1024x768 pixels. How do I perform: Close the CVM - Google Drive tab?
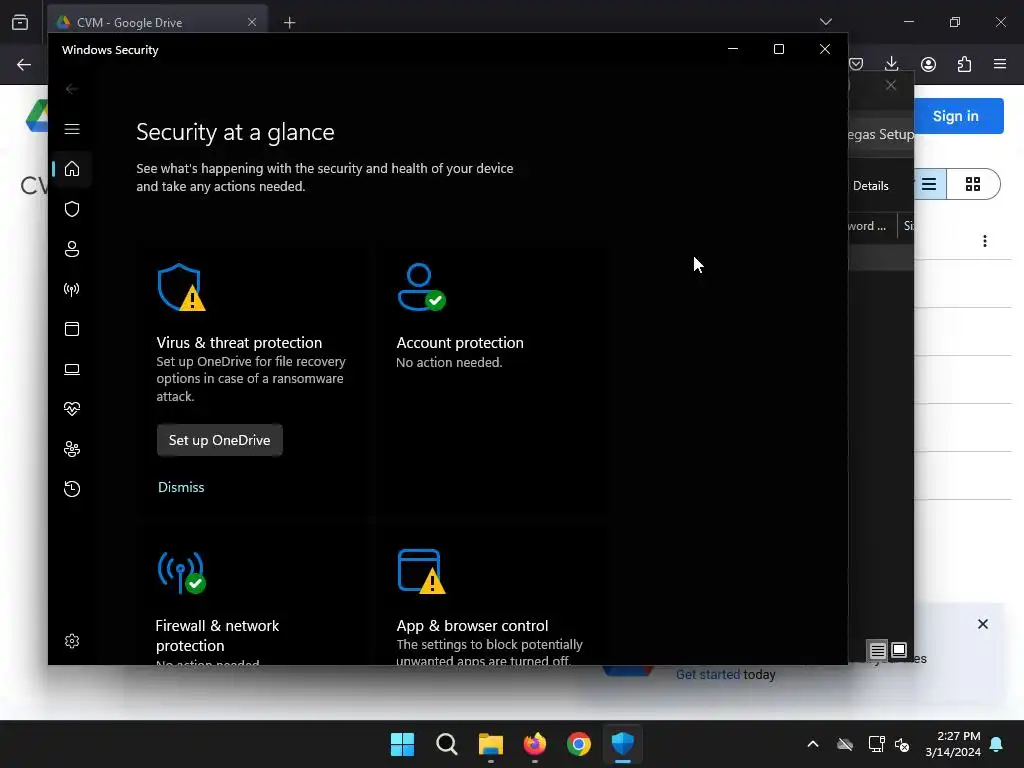coord(252,22)
